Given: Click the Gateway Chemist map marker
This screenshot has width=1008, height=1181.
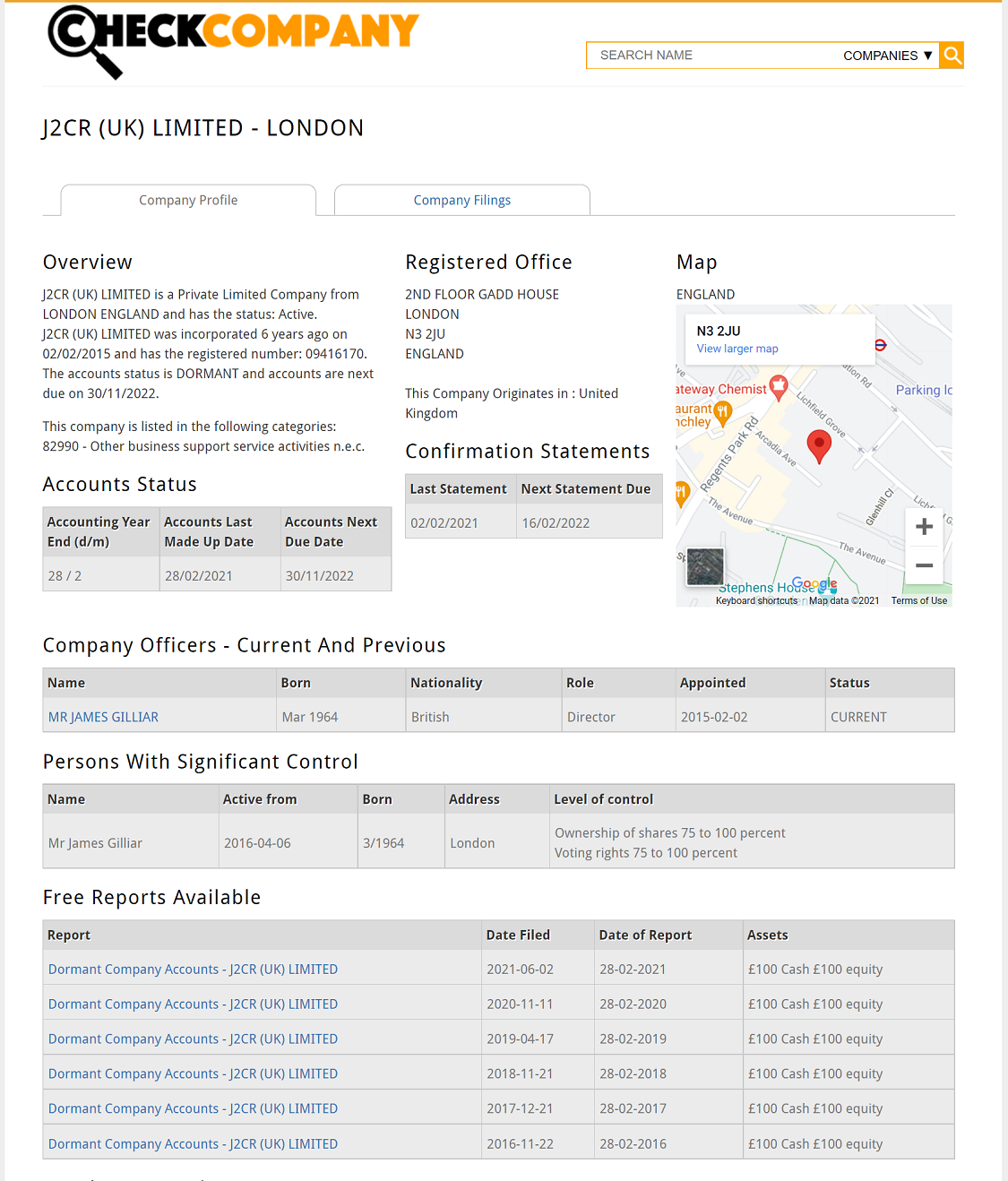Looking at the screenshot, I should coord(779,387).
